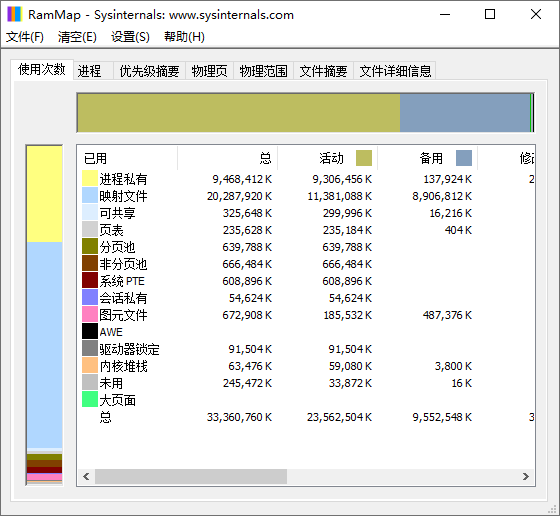This screenshot has height=516, width=560.
Task: Click the 23,562,504 K active total
Action: point(339,417)
